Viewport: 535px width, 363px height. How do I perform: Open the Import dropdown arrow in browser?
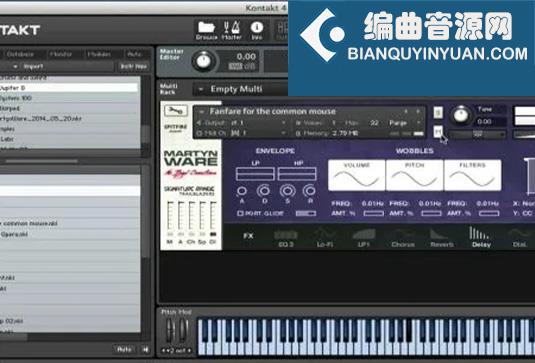point(15,67)
